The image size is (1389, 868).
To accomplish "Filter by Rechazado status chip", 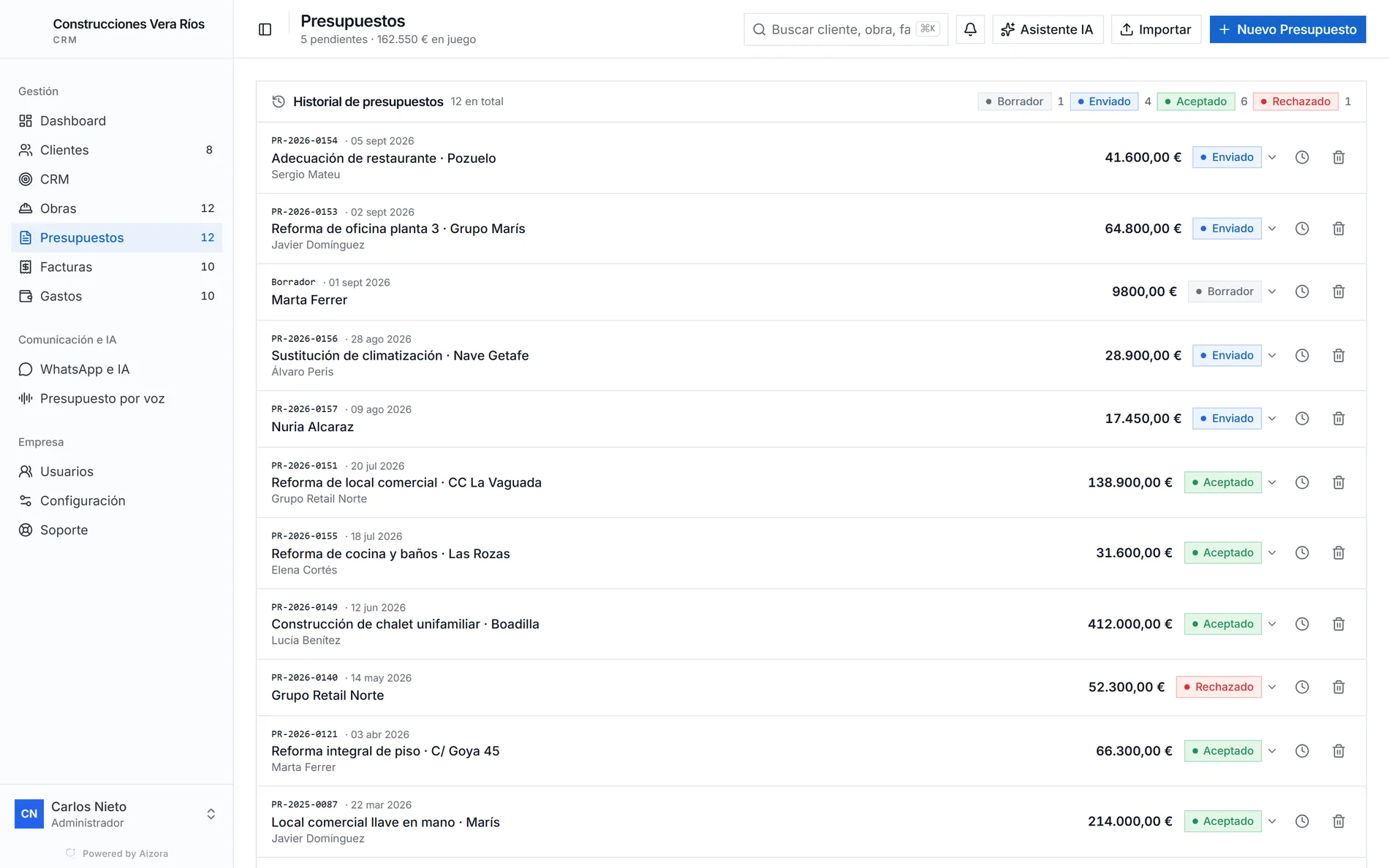I will point(1295,102).
